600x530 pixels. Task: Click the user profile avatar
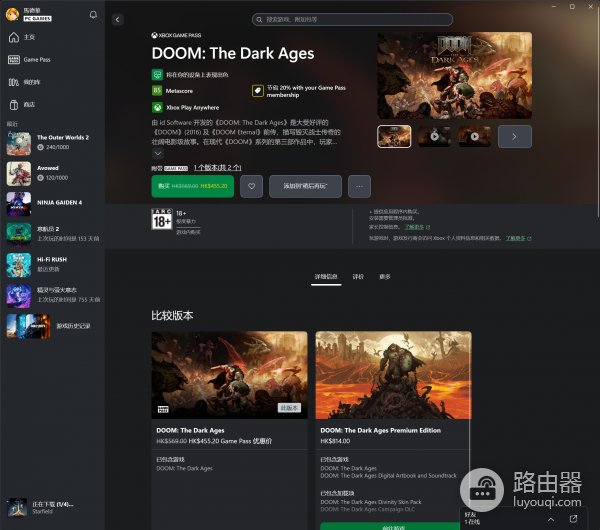click(x=12, y=14)
